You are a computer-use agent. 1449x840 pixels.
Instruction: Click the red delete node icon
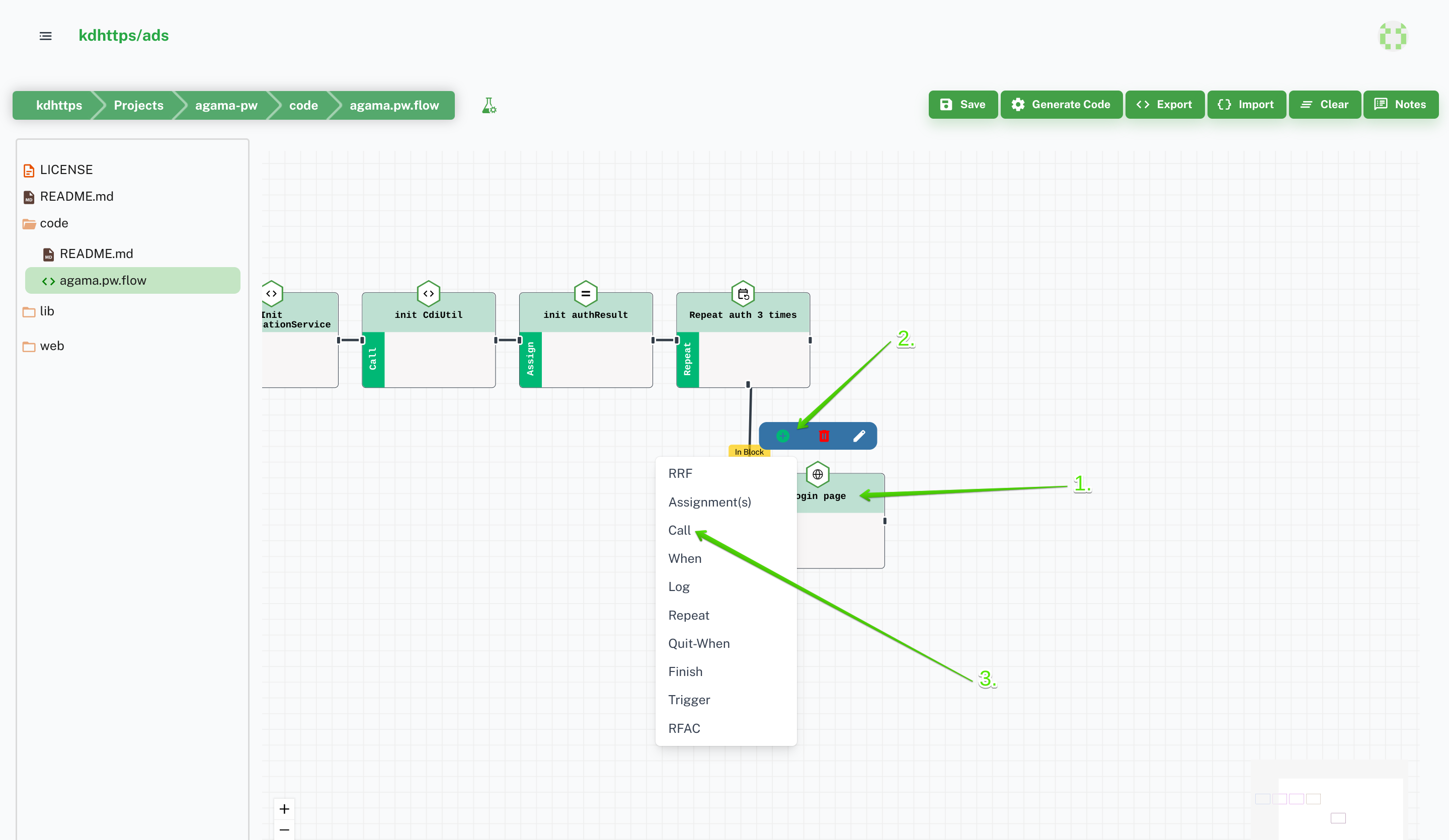[824, 436]
